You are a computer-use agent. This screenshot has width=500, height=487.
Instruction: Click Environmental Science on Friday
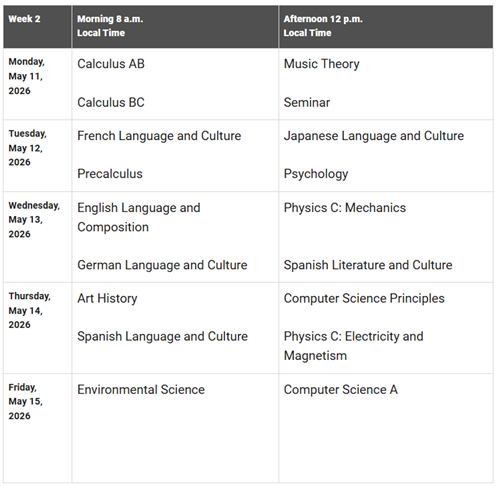click(x=141, y=389)
